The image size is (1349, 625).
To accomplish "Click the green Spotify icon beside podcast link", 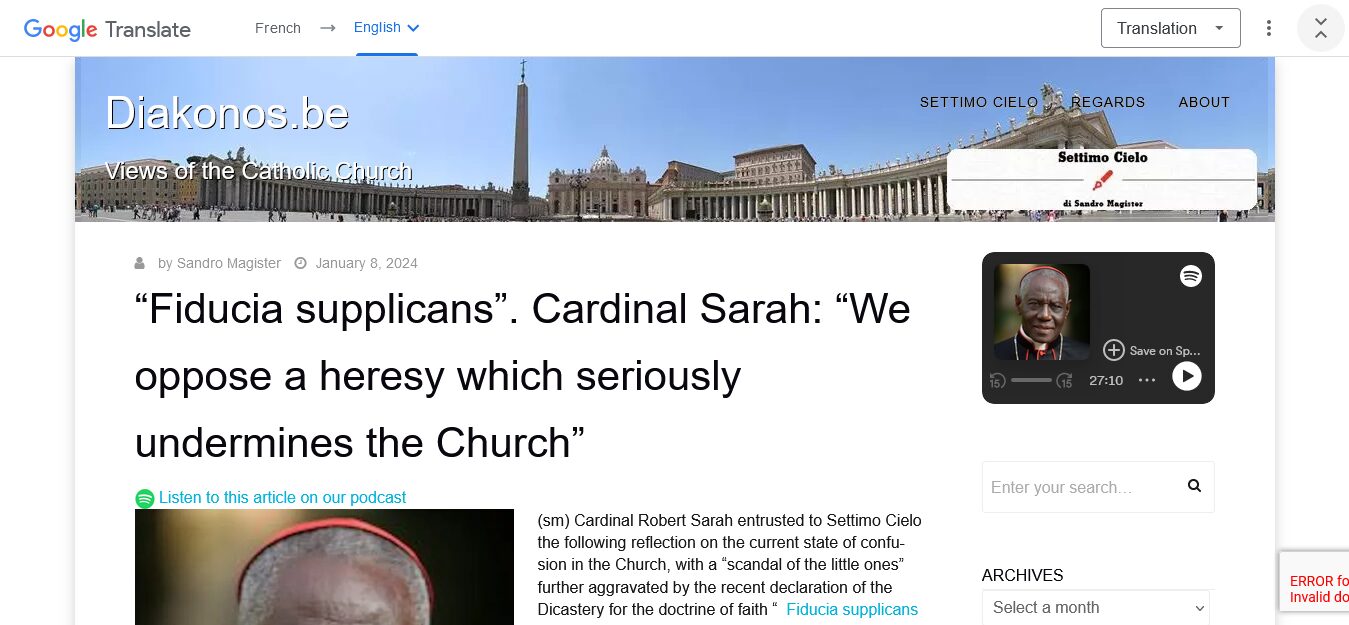I will click(x=145, y=498).
